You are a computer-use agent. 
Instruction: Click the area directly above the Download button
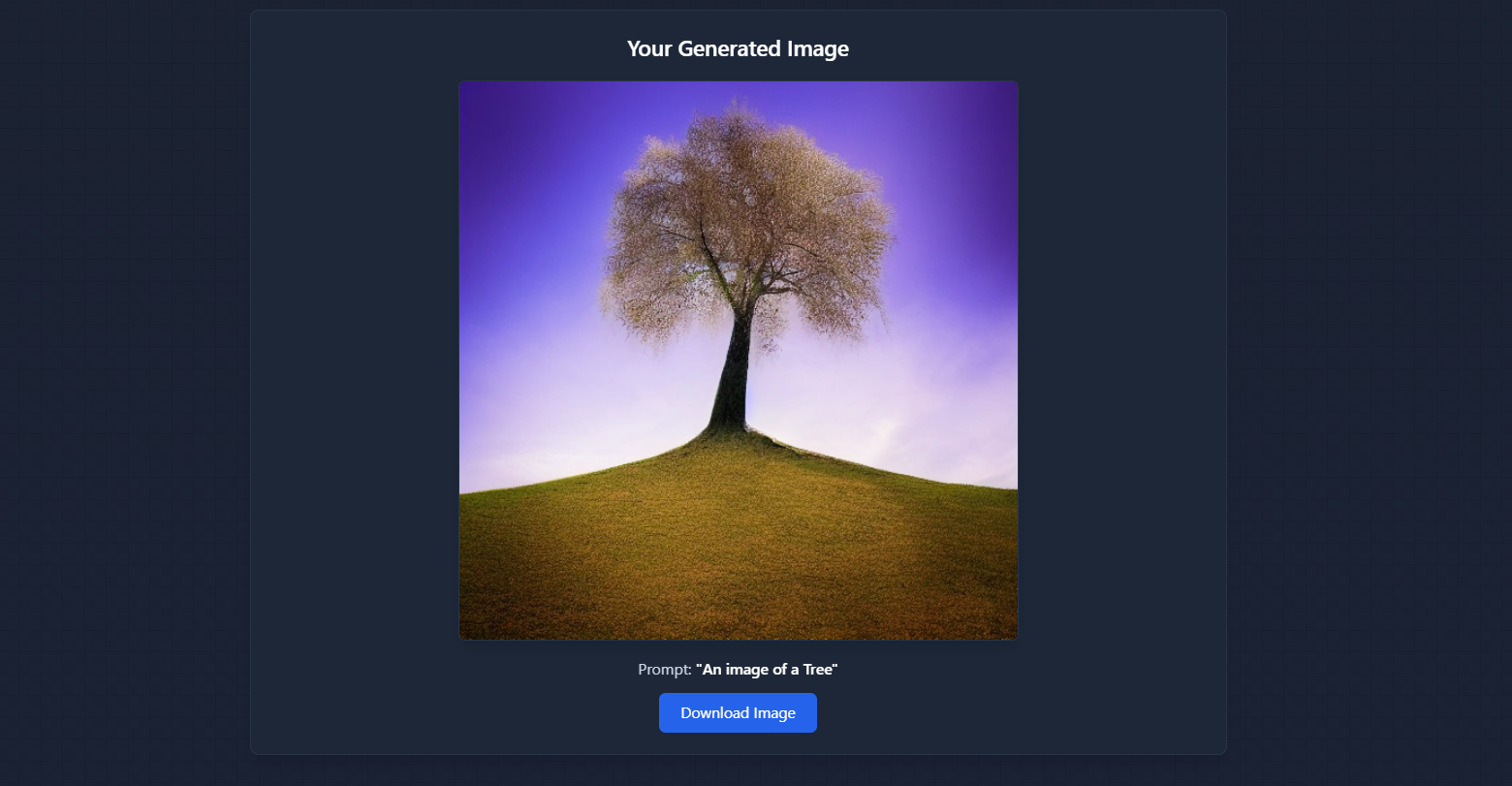click(738, 688)
